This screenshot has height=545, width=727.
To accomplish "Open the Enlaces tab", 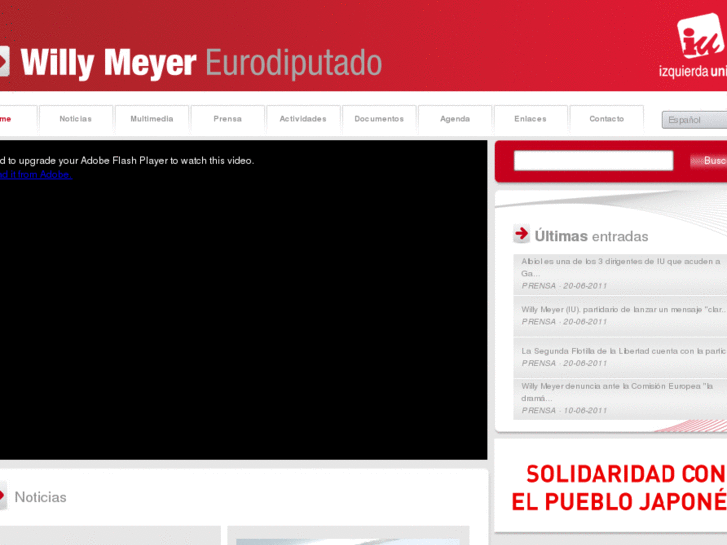I will pyautogui.click(x=530, y=119).
